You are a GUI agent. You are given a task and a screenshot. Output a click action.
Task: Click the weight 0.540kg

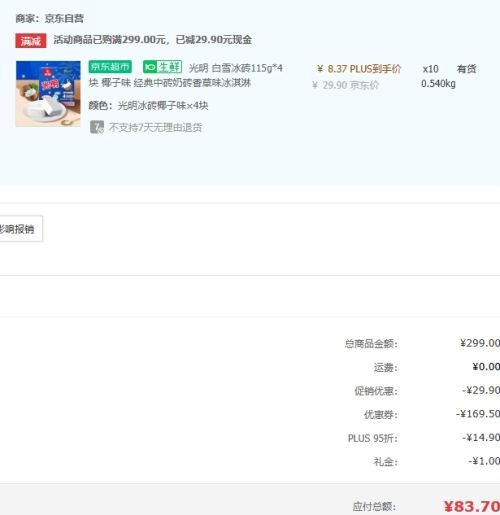pyautogui.click(x=438, y=83)
